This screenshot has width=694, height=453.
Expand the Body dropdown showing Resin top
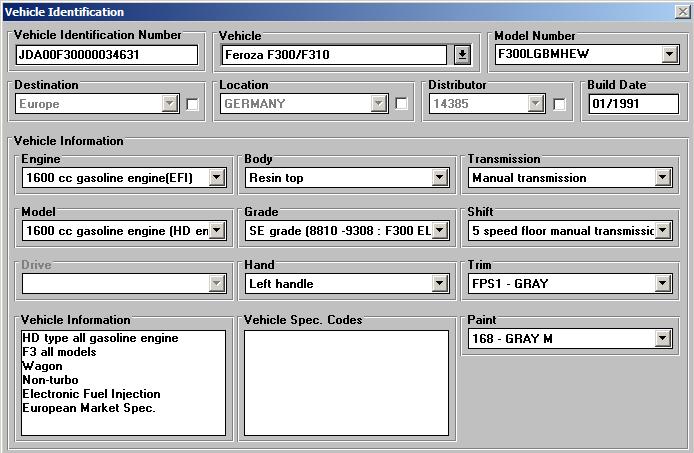440,178
